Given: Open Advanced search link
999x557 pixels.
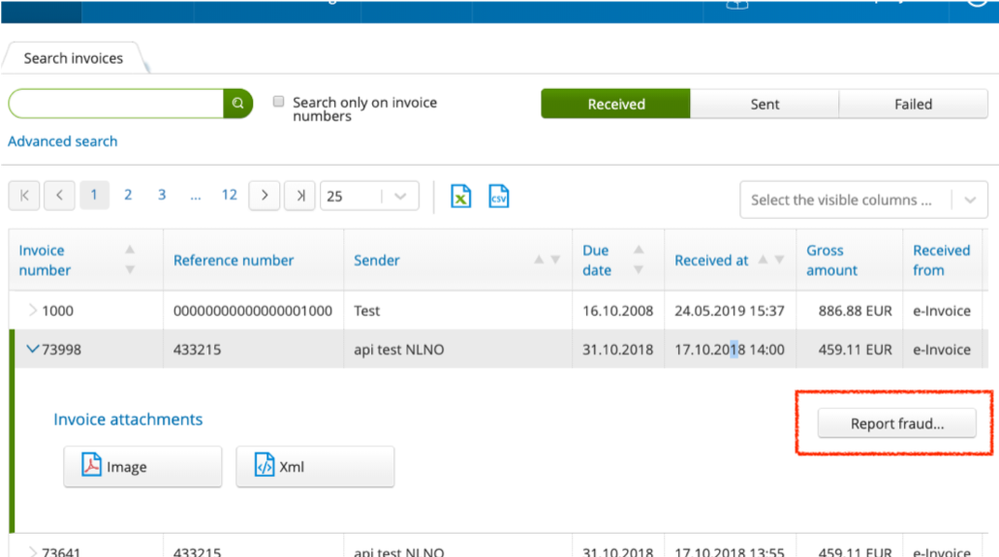Looking at the screenshot, I should [62, 141].
